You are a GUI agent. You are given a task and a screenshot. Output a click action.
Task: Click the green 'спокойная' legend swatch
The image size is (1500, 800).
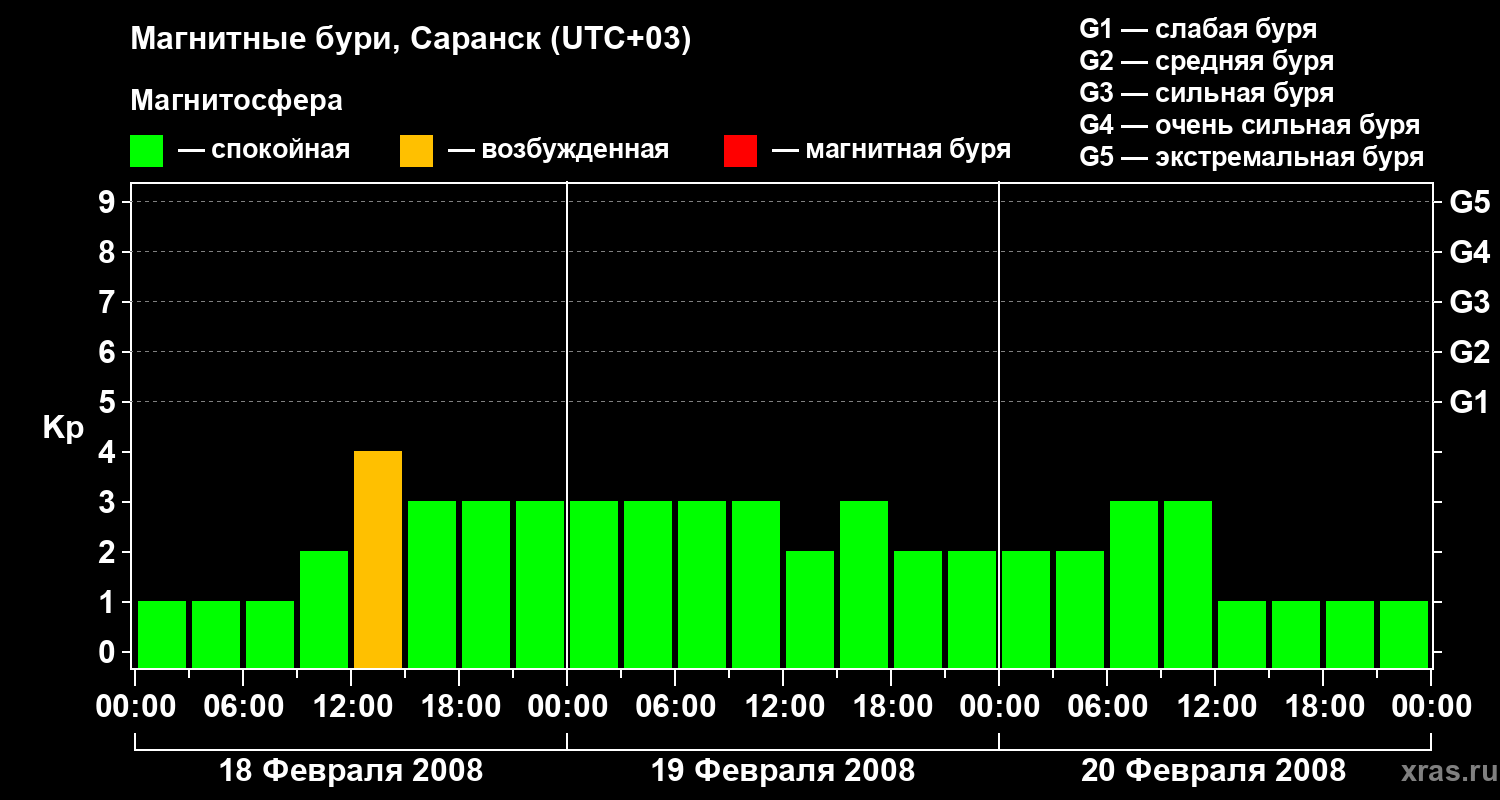click(x=147, y=151)
